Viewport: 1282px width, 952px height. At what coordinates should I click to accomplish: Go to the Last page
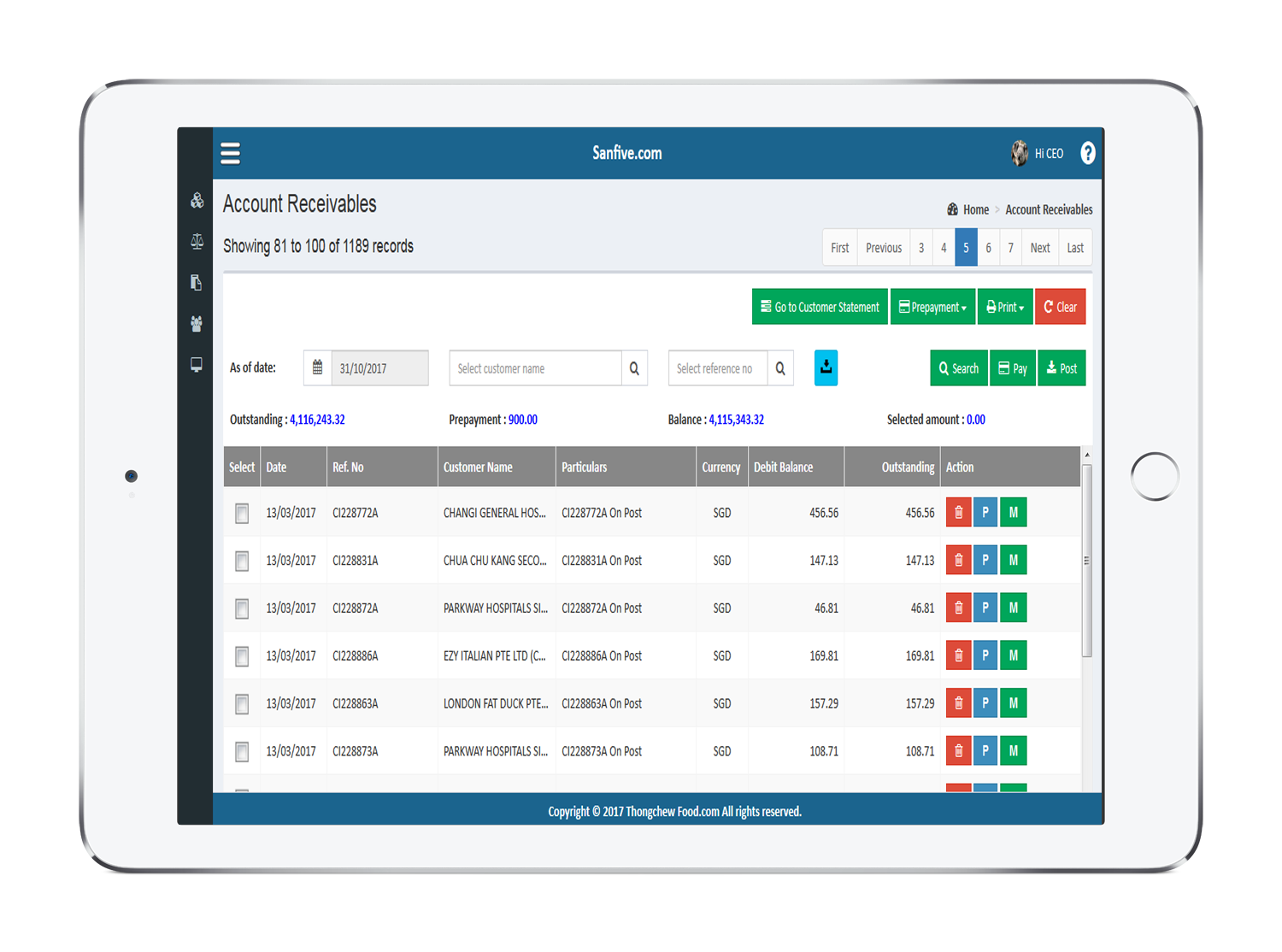tap(1075, 248)
